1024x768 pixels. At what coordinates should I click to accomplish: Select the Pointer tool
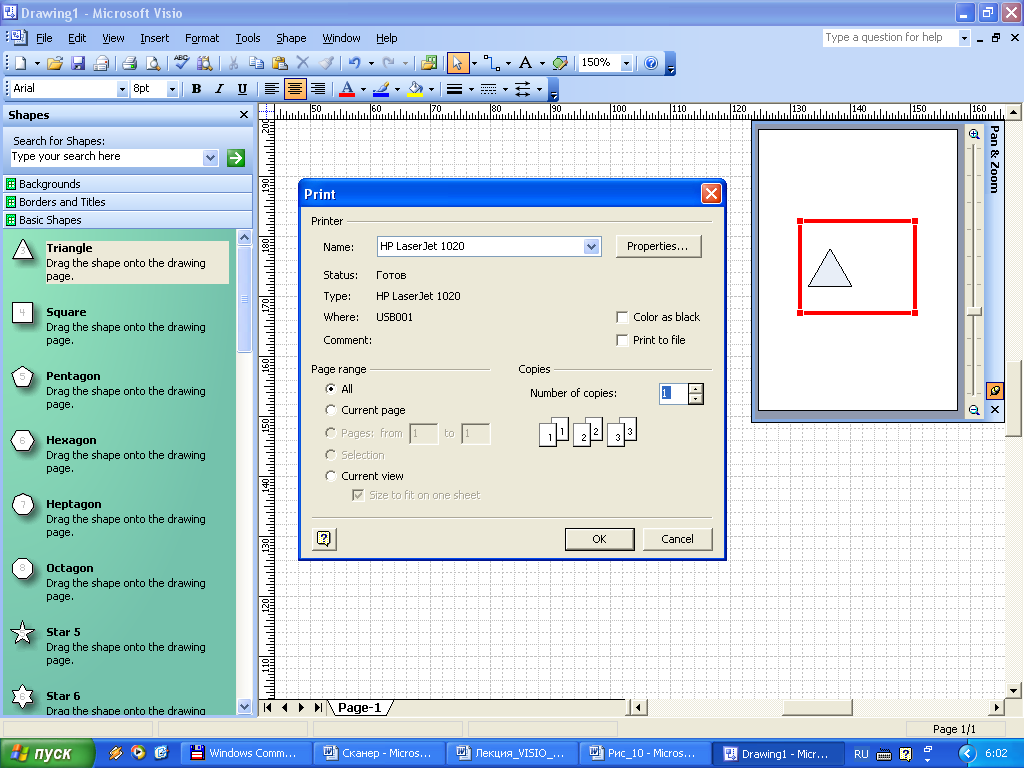457,63
